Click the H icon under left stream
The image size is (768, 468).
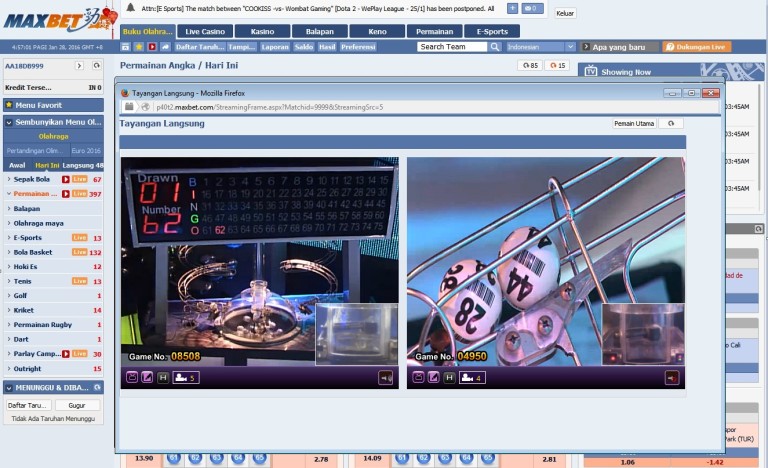pos(163,377)
